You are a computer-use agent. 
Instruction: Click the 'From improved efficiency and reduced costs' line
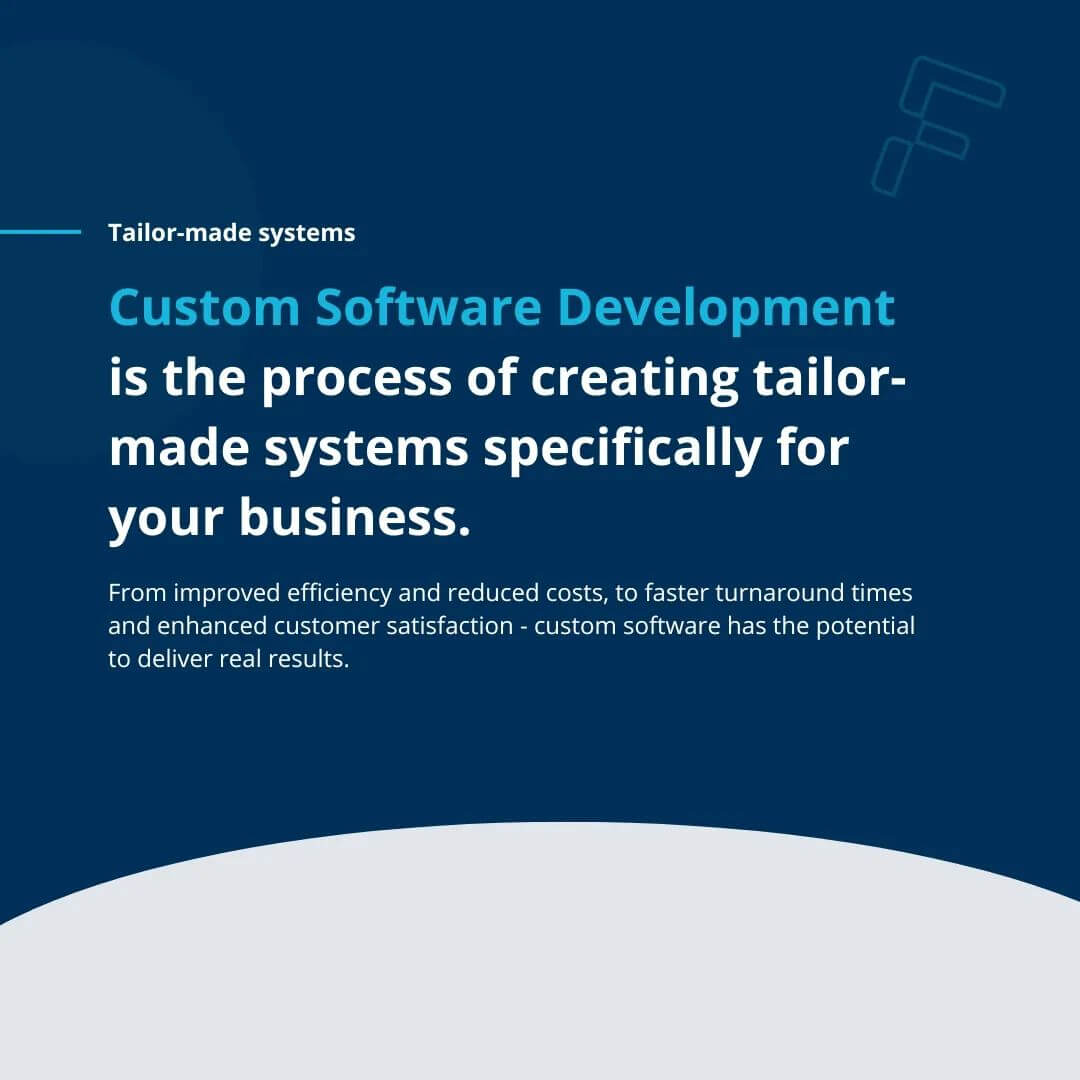[510, 593]
